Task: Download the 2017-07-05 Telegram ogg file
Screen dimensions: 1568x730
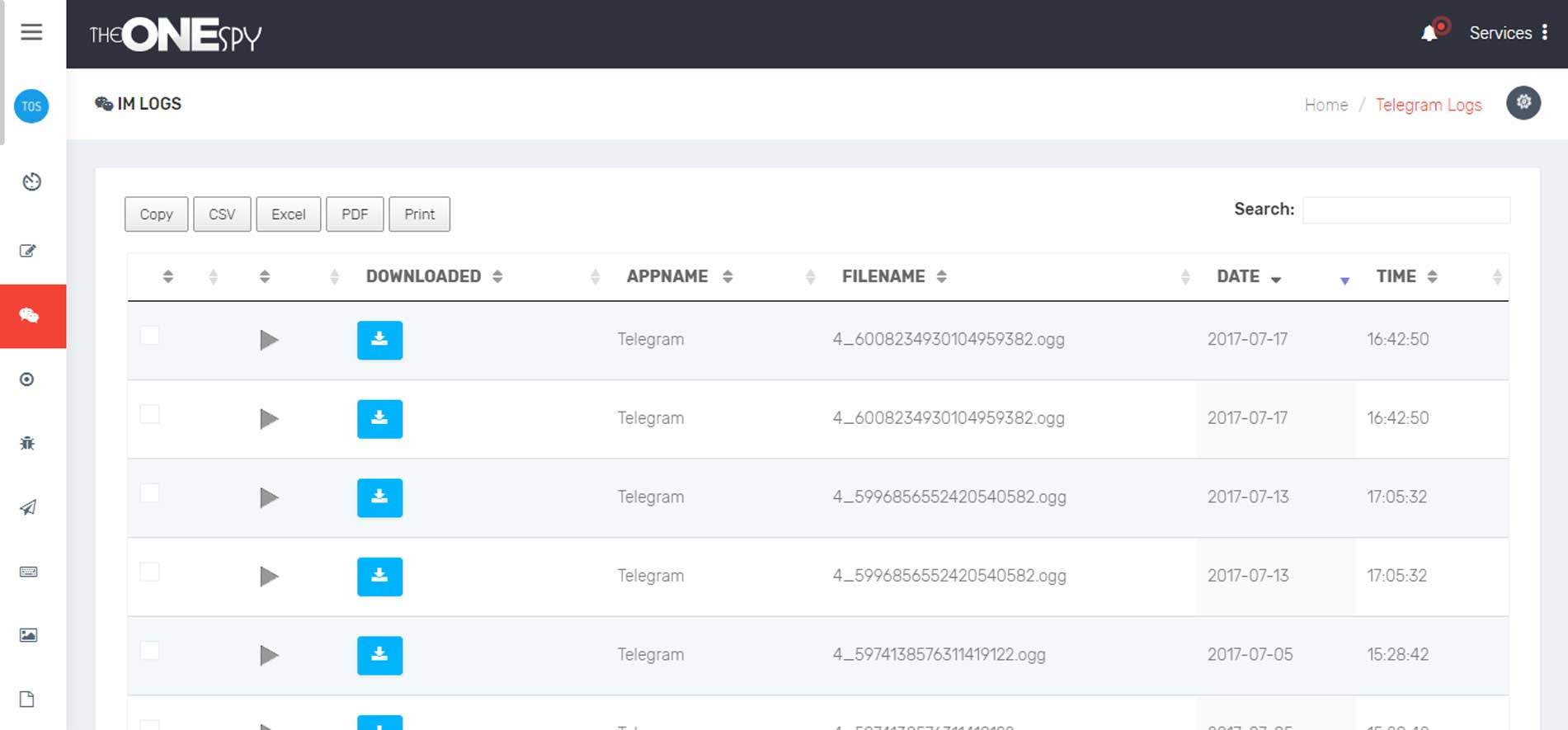Action: point(379,655)
